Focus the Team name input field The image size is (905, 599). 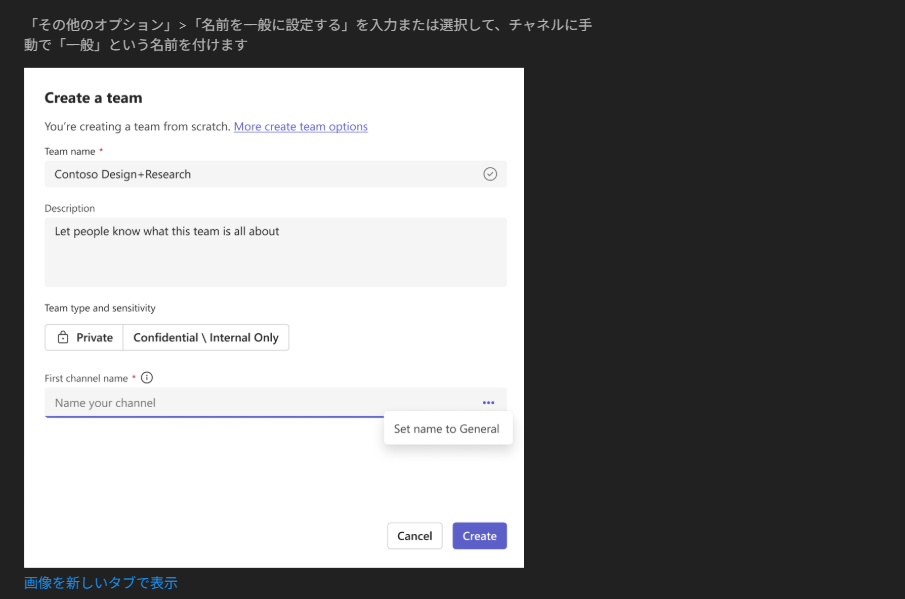pos(275,174)
